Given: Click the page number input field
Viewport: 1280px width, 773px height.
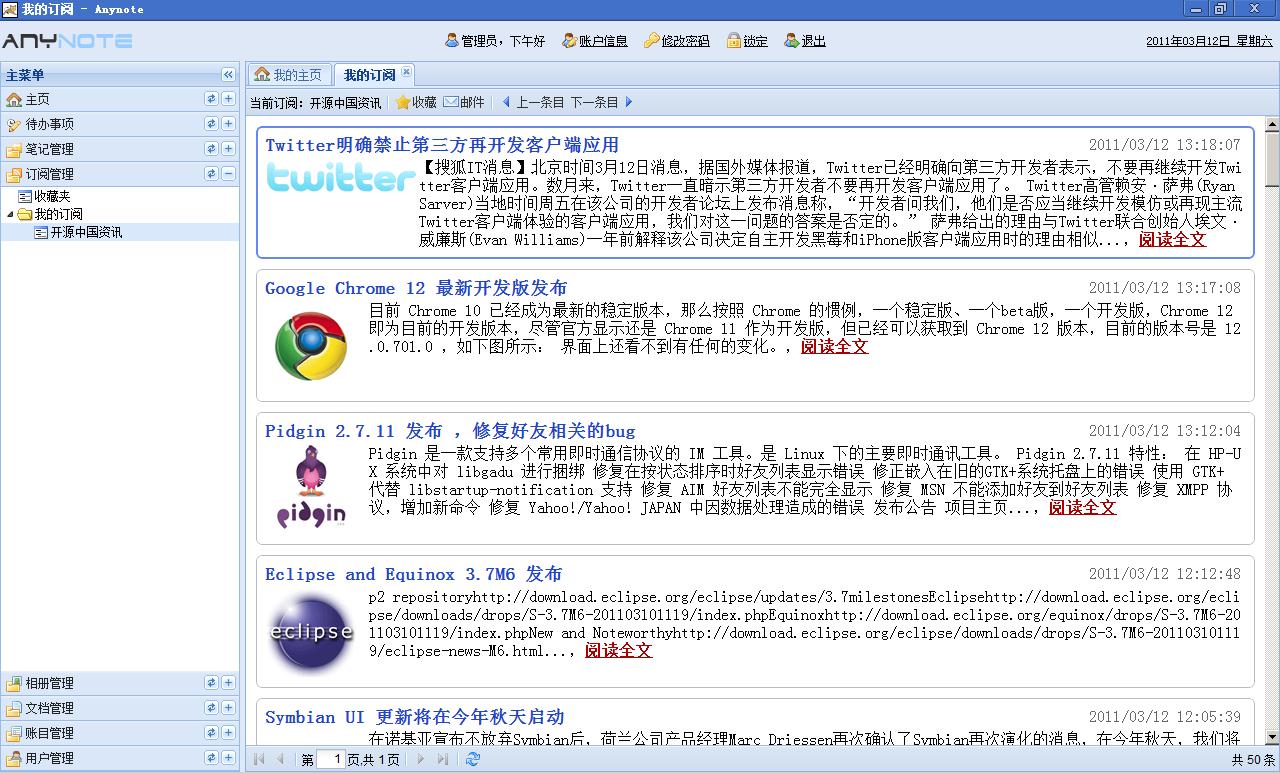Looking at the screenshot, I should coord(331,759).
